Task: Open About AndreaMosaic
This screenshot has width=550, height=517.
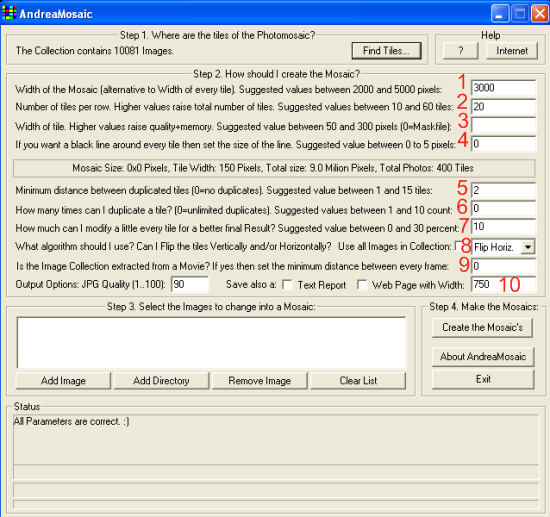Action: [483, 357]
